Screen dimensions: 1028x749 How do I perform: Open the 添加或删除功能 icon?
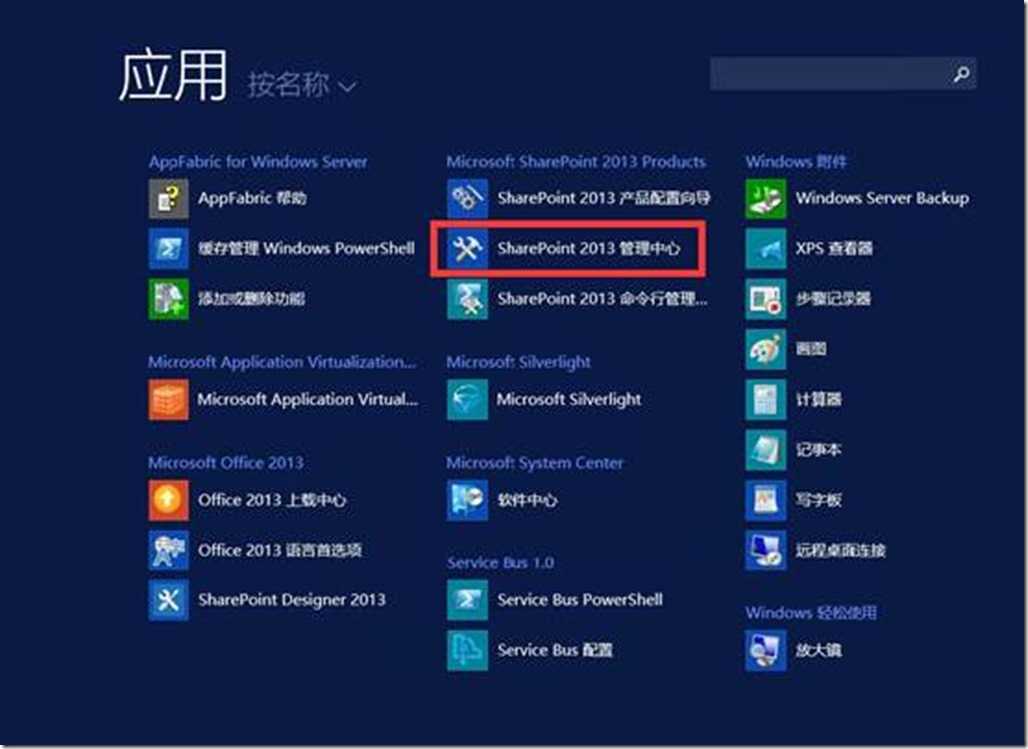tap(168, 299)
